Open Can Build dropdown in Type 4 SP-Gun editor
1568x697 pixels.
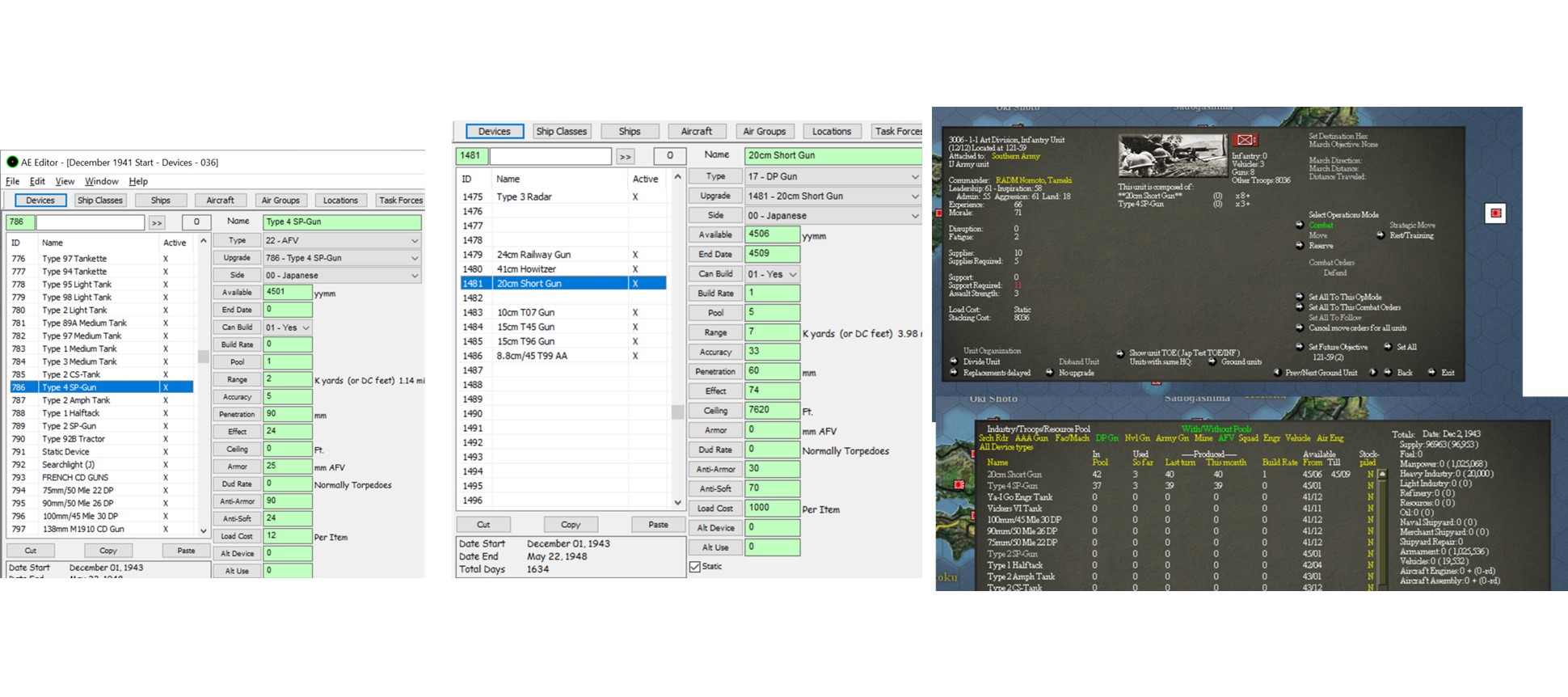[288, 327]
